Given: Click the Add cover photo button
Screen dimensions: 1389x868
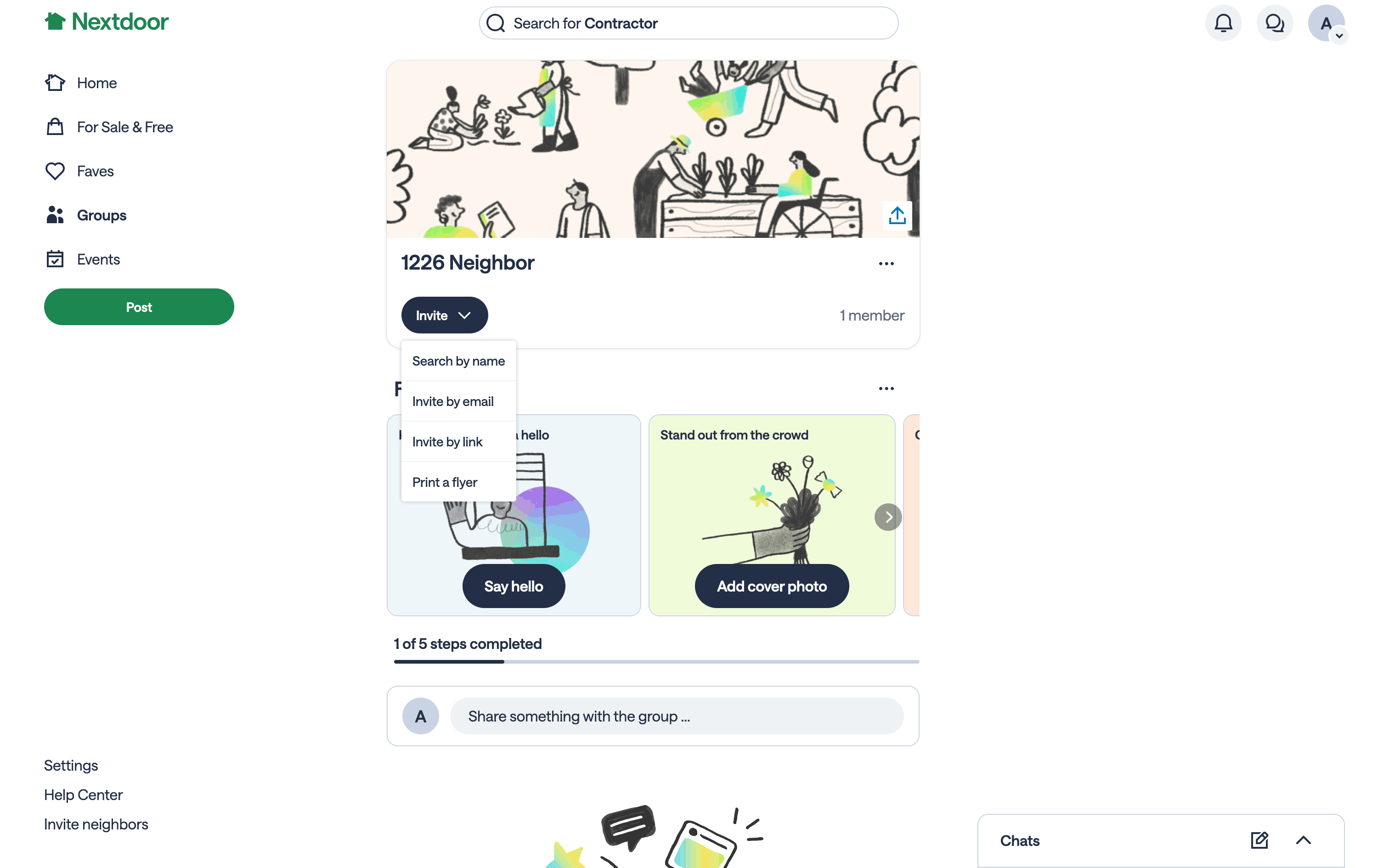Looking at the screenshot, I should 771,586.
